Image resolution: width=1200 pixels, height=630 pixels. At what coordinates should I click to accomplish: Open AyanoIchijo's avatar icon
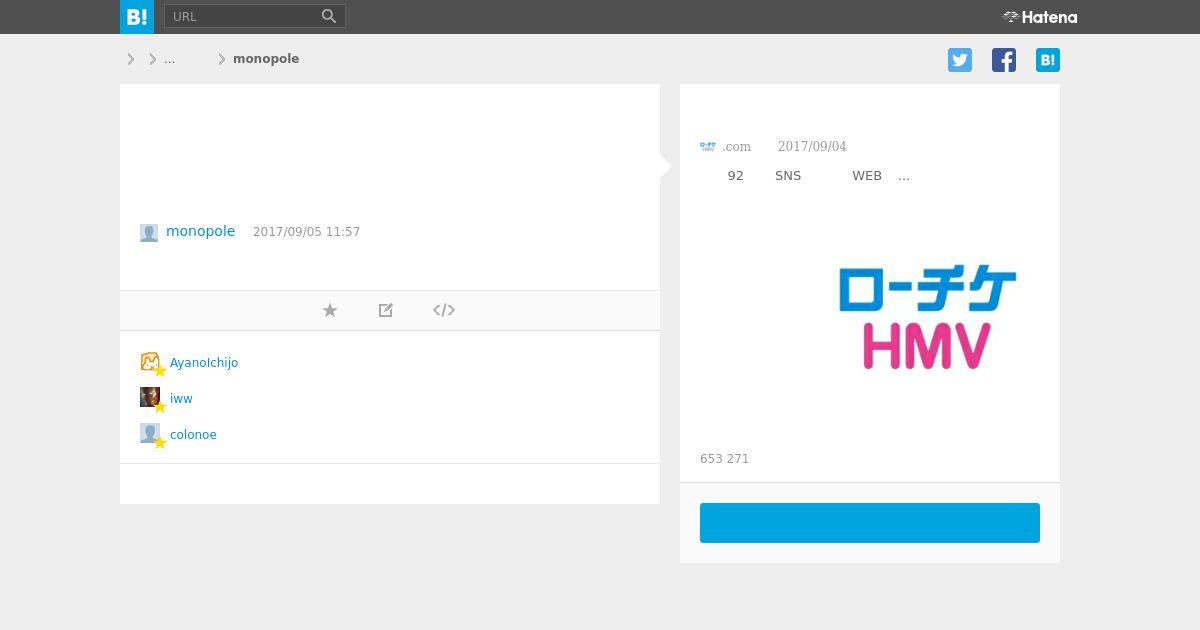150,361
